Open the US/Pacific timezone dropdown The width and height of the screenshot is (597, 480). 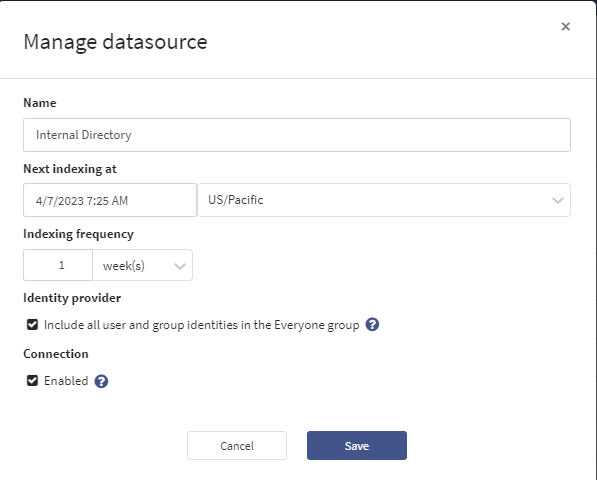[384, 200]
